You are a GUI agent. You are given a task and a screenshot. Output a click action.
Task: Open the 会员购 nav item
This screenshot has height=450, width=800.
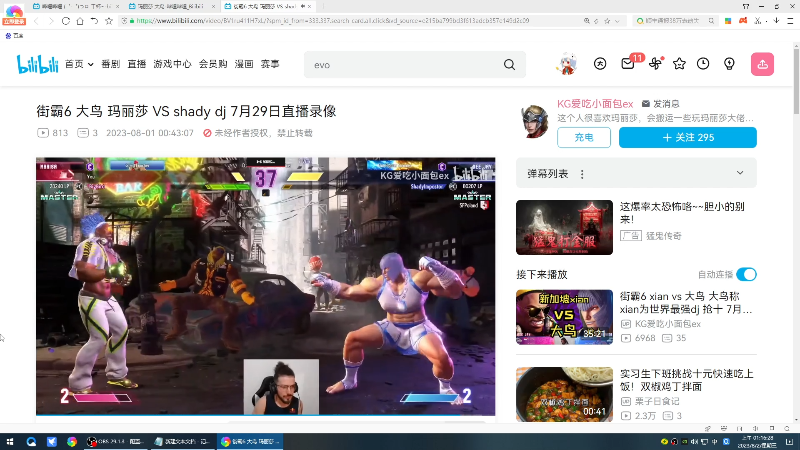[213, 64]
